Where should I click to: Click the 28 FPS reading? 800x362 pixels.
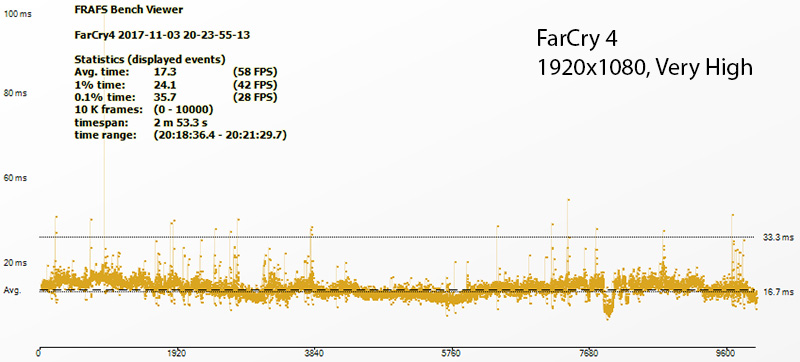click(255, 97)
